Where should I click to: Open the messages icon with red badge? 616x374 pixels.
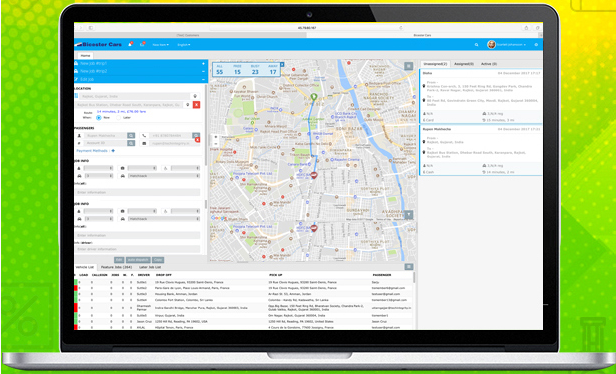142,44
